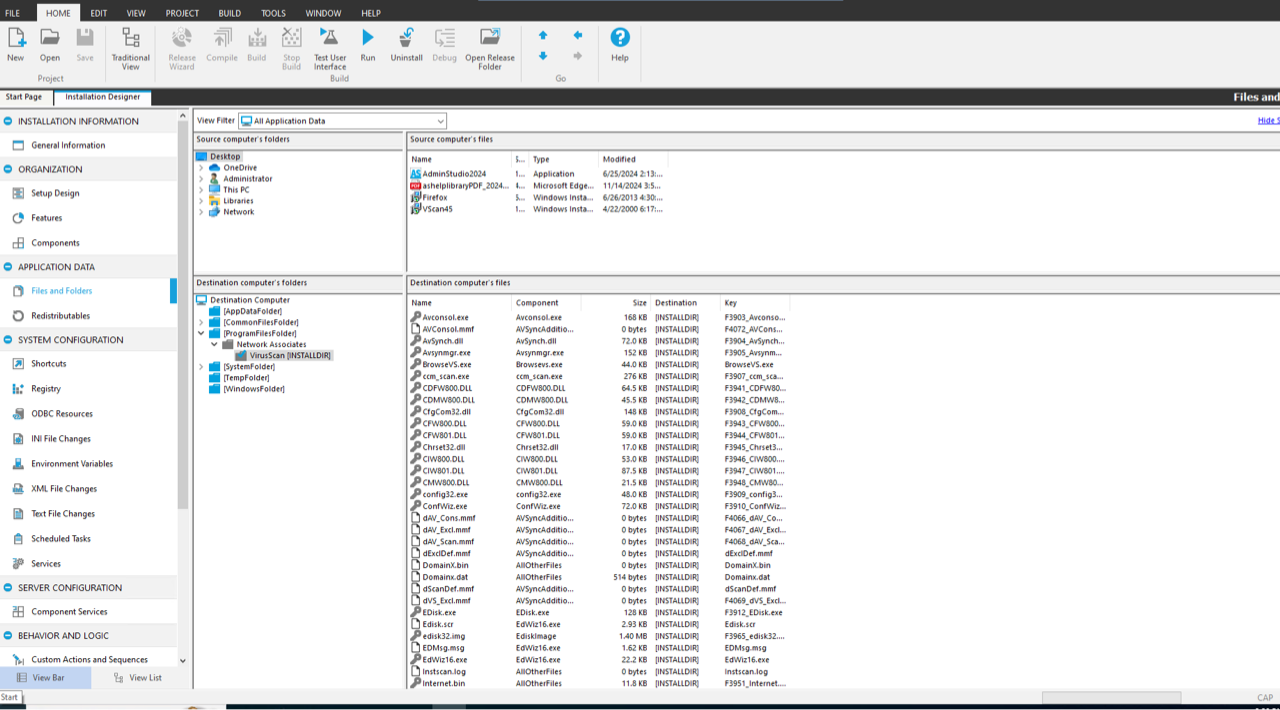Run the project with Run icon
Image resolution: width=1280 pixels, height=710 pixels.
pyautogui.click(x=368, y=44)
